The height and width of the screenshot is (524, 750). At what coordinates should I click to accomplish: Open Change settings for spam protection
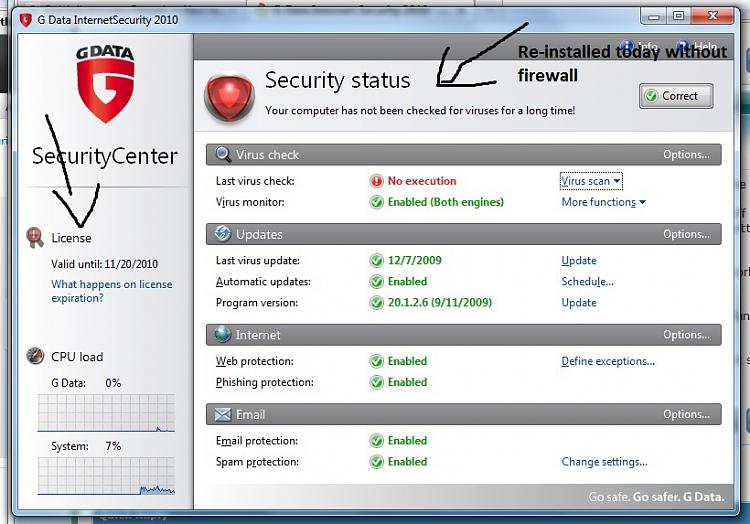click(x=605, y=461)
